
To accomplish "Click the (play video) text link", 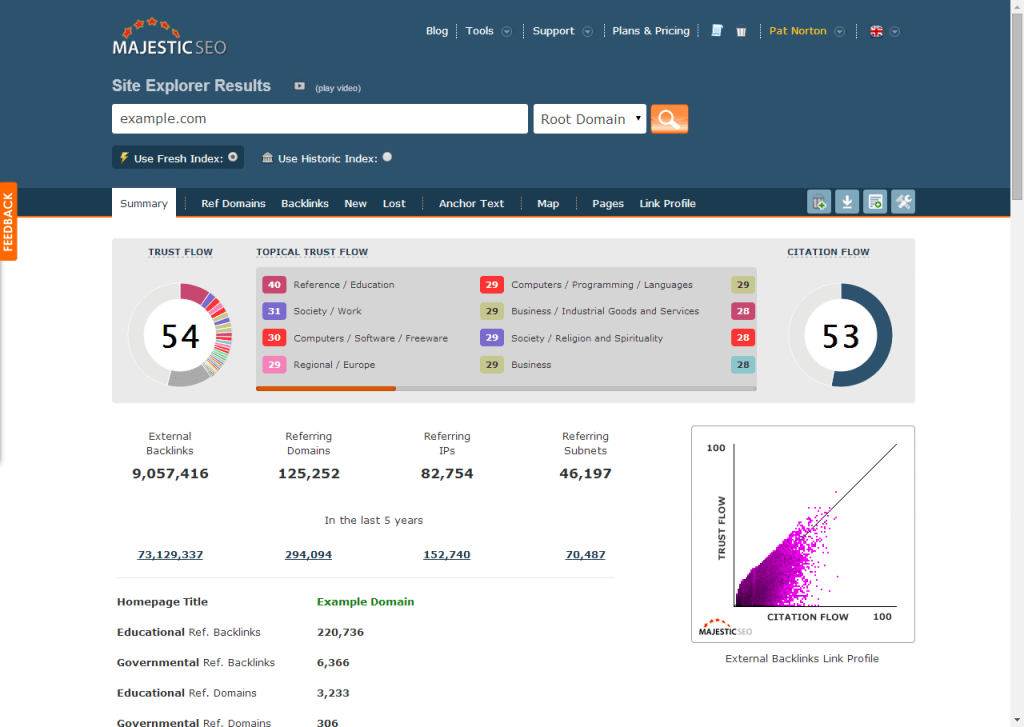I will [x=338, y=88].
